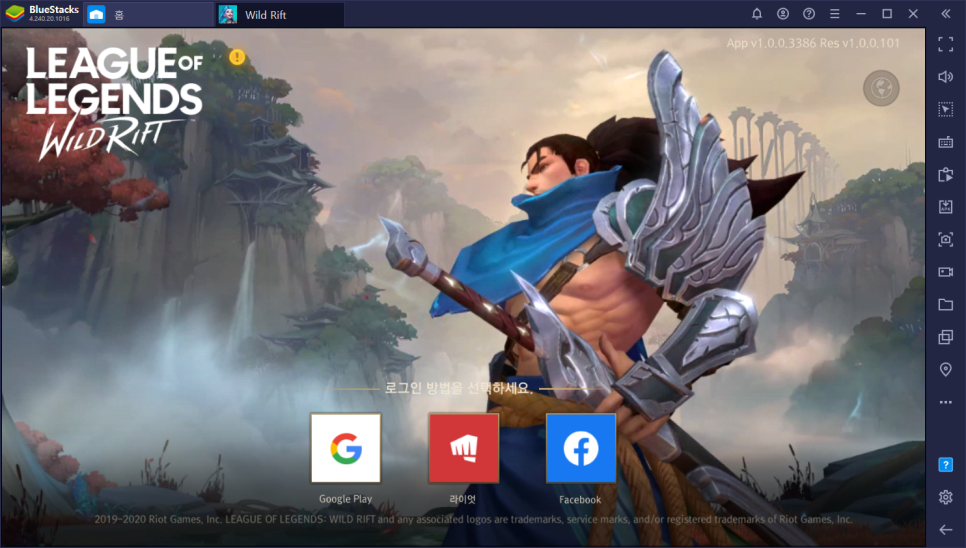
Task: Open BlueStacks settings gear
Action: tap(946, 497)
